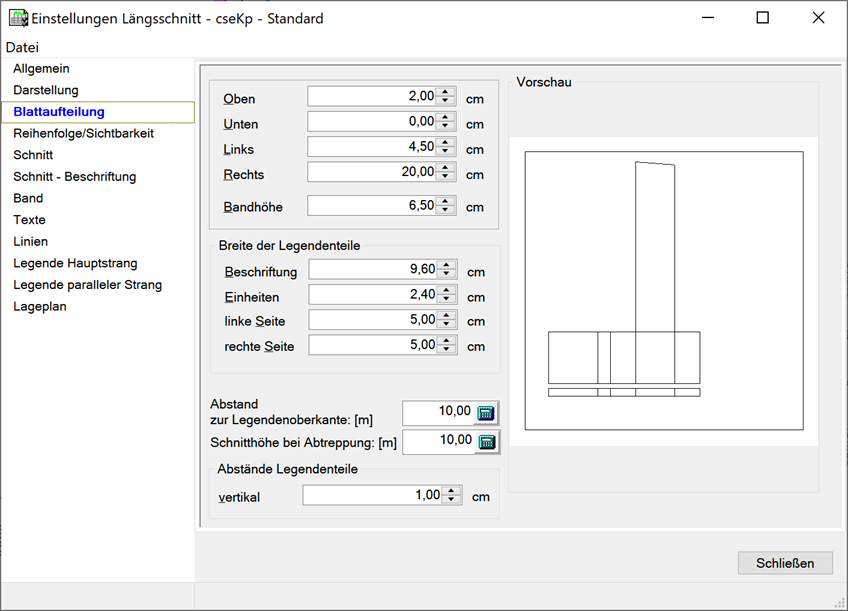Click the sheet layout preview image
848x611 pixels.
[x=663, y=290]
